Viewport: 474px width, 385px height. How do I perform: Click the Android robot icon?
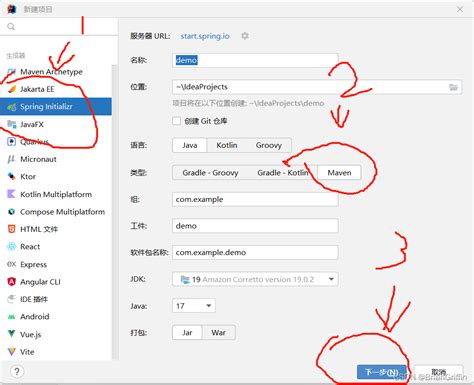click(x=12, y=317)
